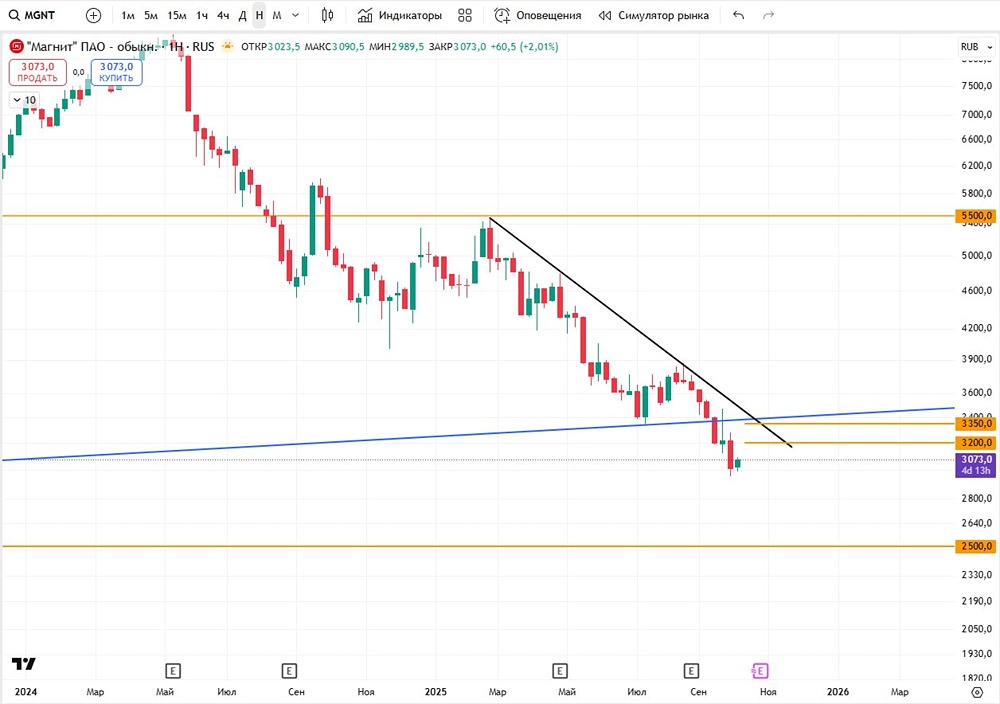The width and height of the screenshot is (1000, 704).
Task: Select the 15м timeframe
Action: [177, 16]
